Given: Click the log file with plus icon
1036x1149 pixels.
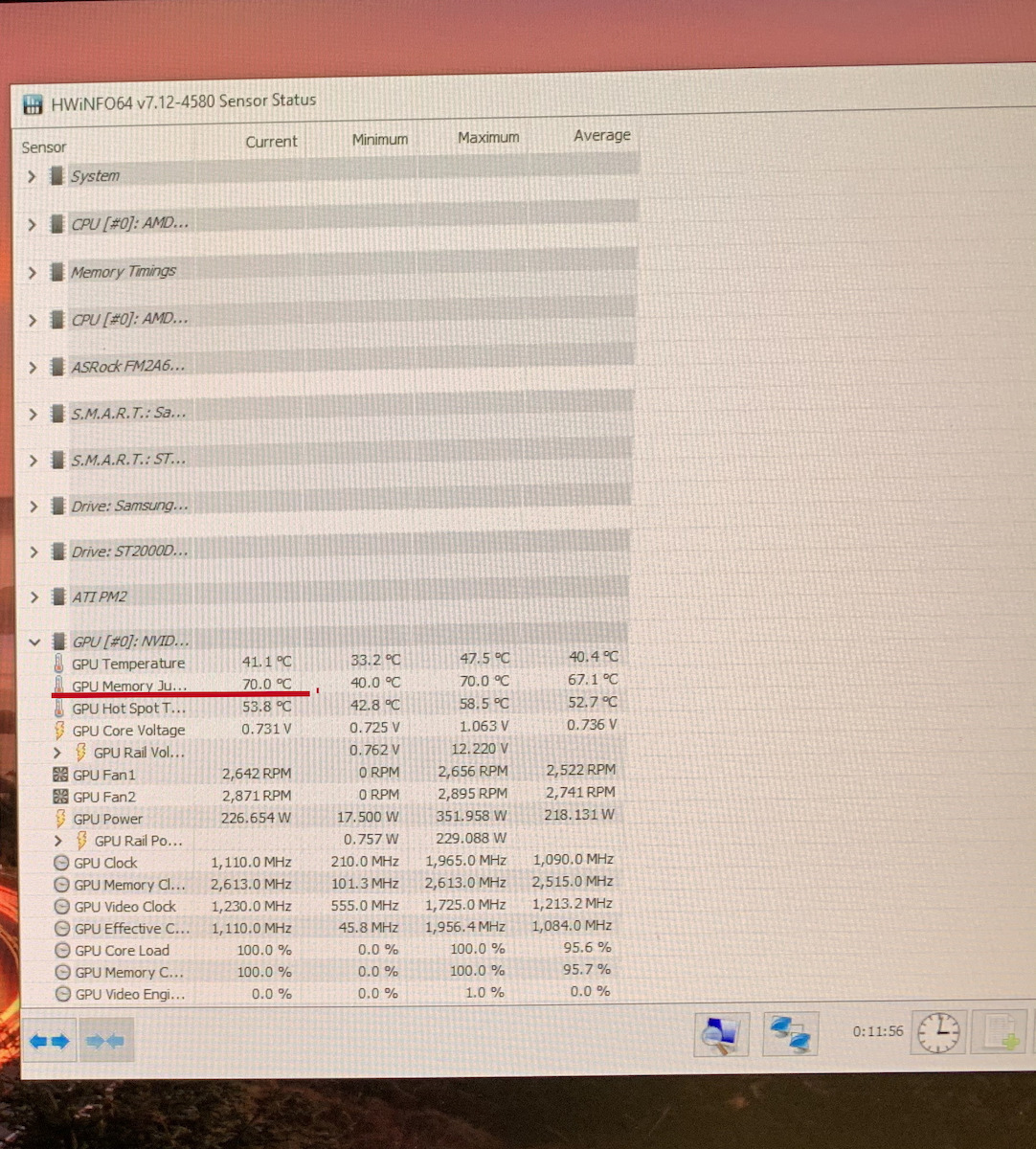Looking at the screenshot, I should [x=1002, y=1033].
